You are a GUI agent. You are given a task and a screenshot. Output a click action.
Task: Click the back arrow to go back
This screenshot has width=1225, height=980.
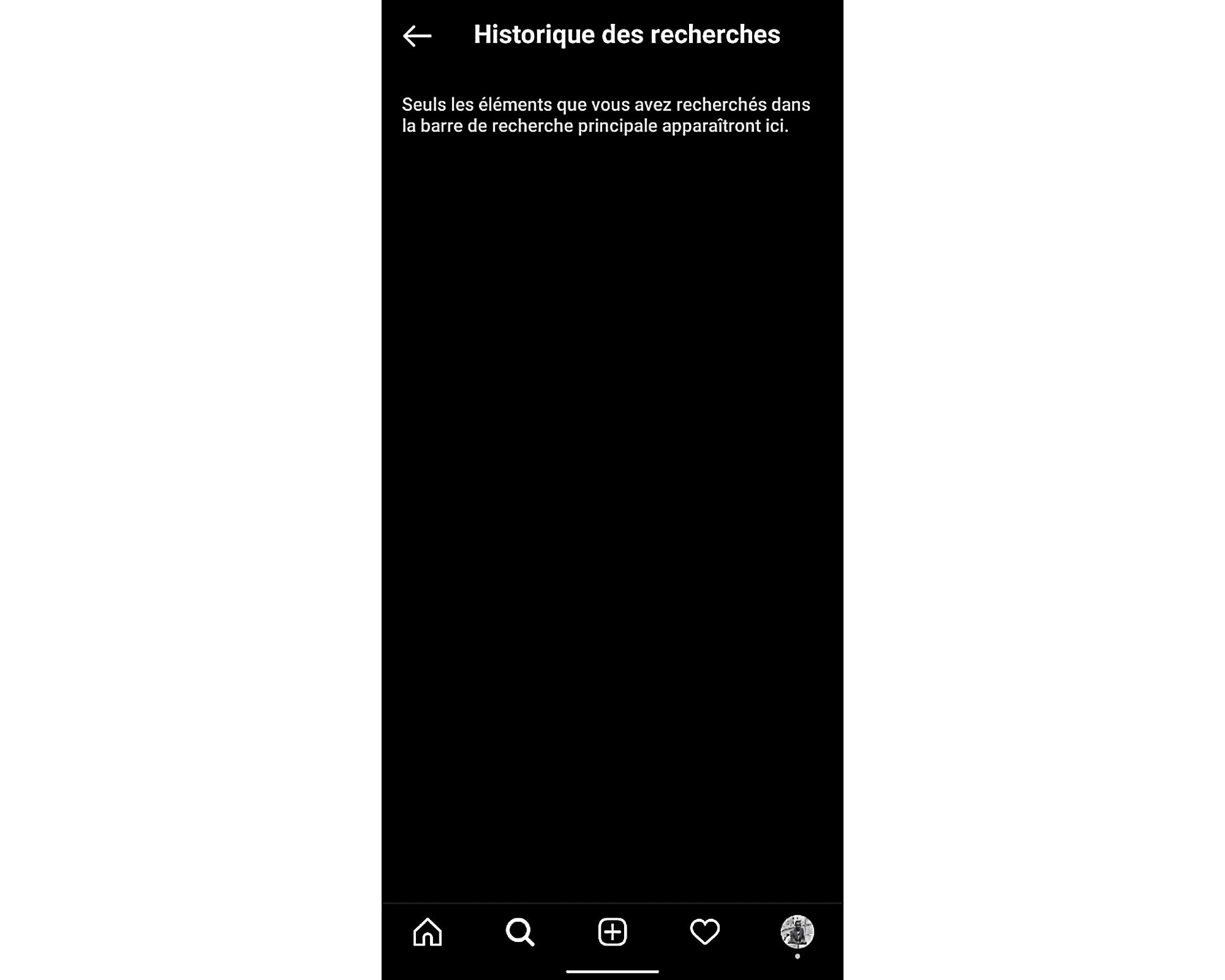[x=417, y=35]
